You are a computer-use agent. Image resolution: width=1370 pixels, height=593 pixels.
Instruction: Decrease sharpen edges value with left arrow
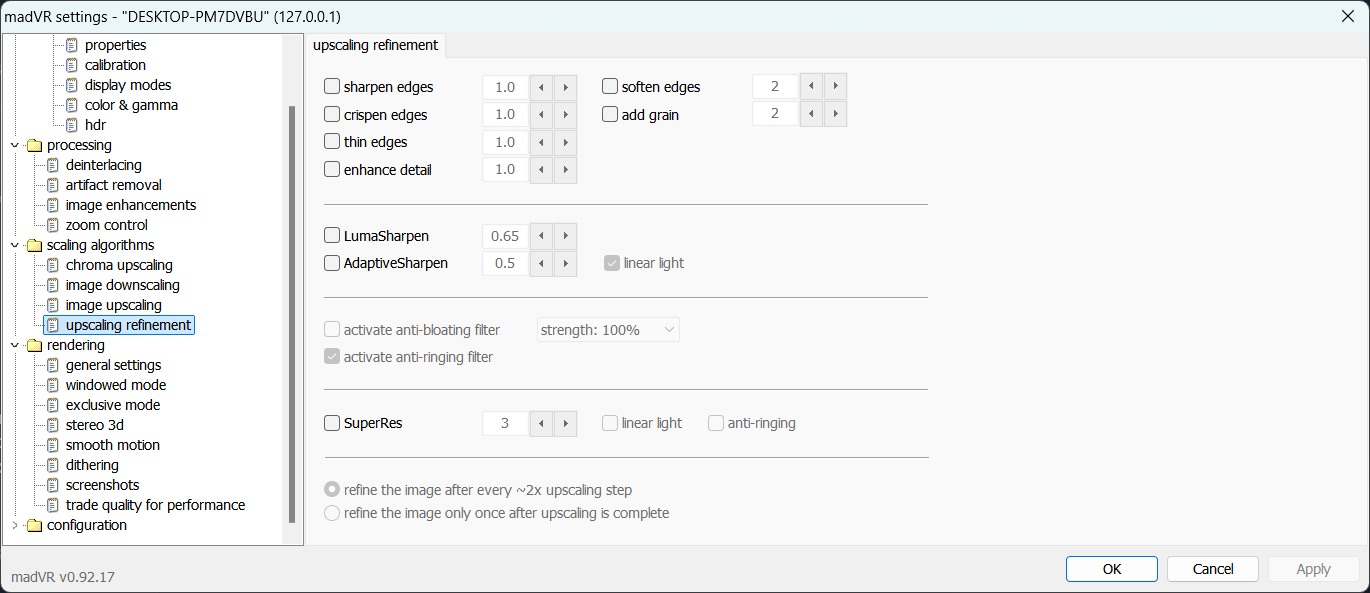pyautogui.click(x=541, y=87)
